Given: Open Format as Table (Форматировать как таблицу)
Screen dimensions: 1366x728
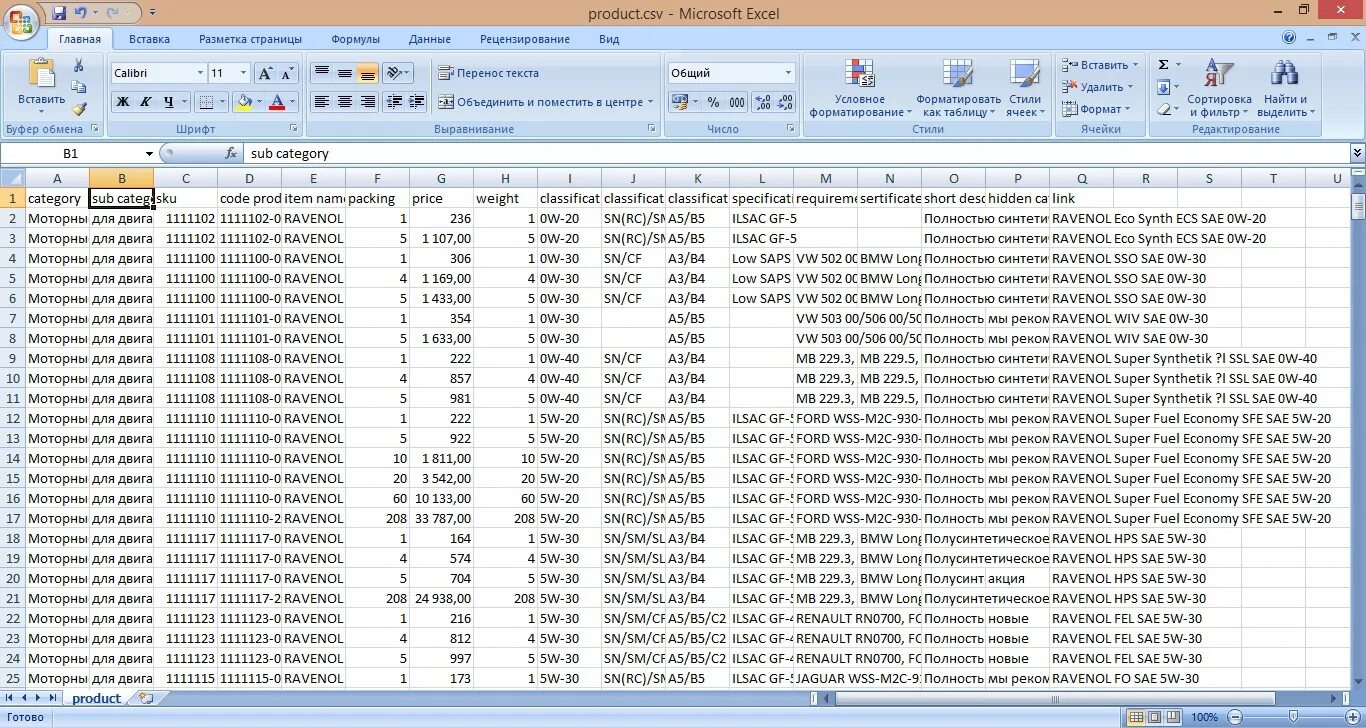Looking at the screenshot, I should point(958,89).
